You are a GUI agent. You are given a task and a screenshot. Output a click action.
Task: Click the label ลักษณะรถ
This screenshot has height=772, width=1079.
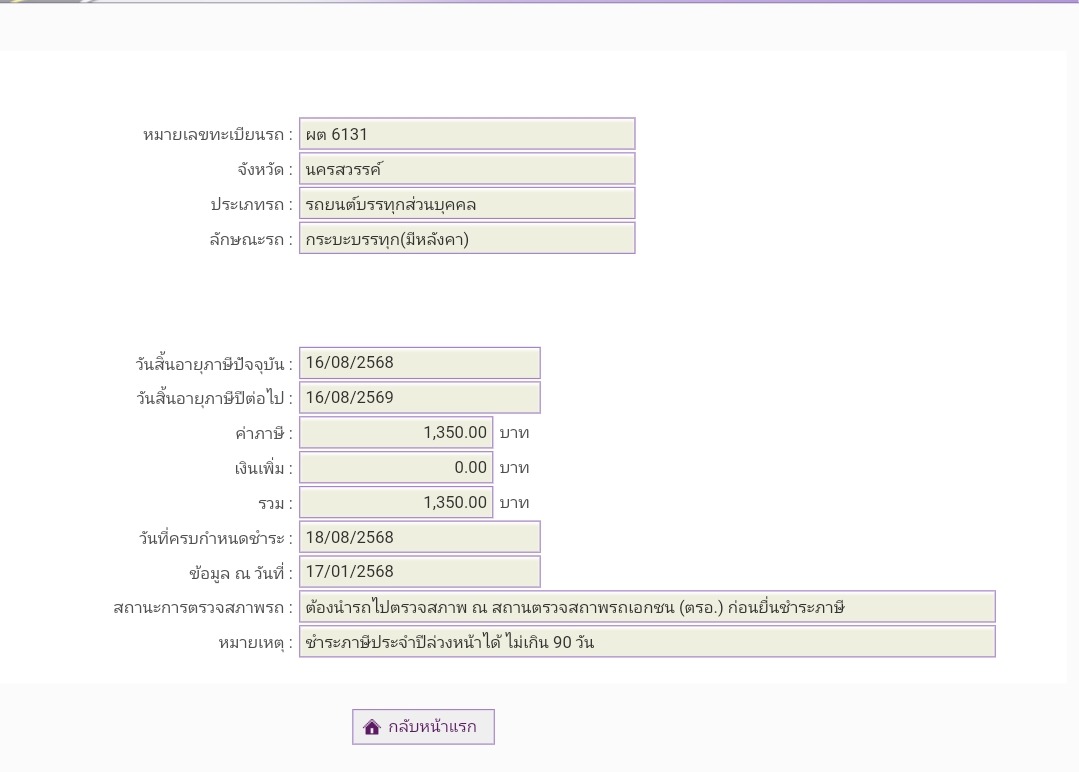pyautogui.click(x=251, y=239)
